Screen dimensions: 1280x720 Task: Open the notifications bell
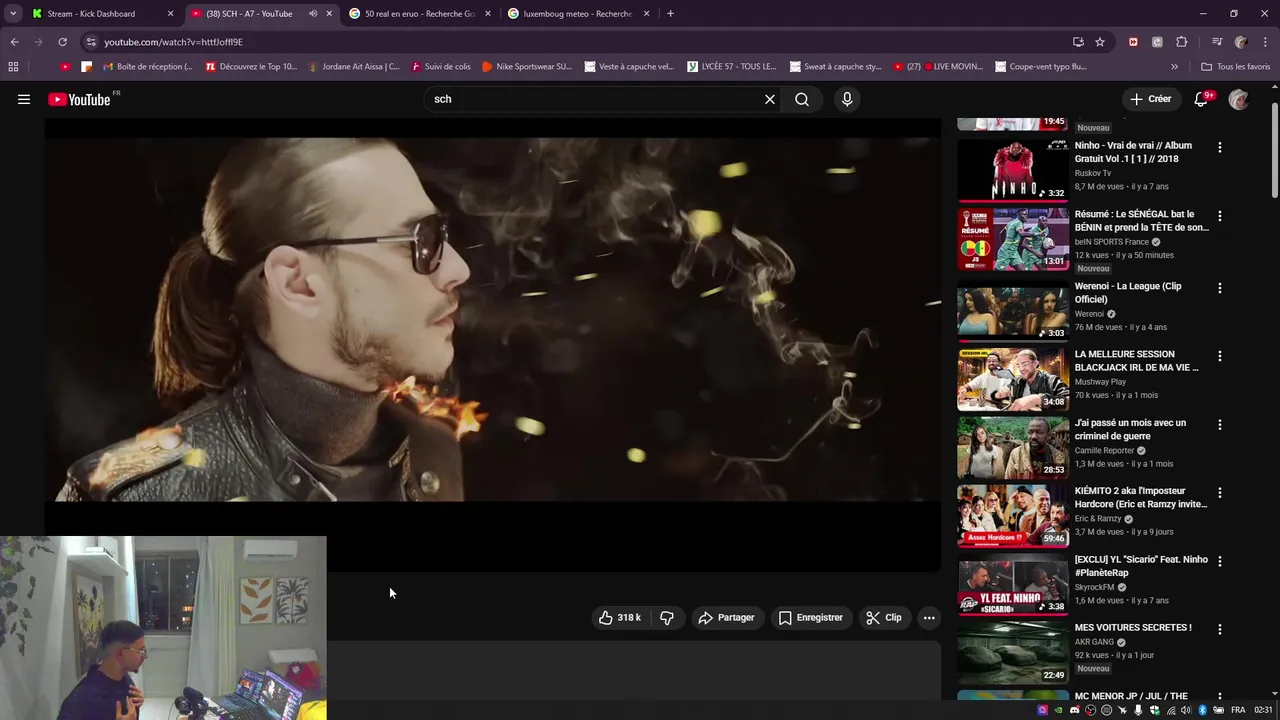[x=1202, y=99]
